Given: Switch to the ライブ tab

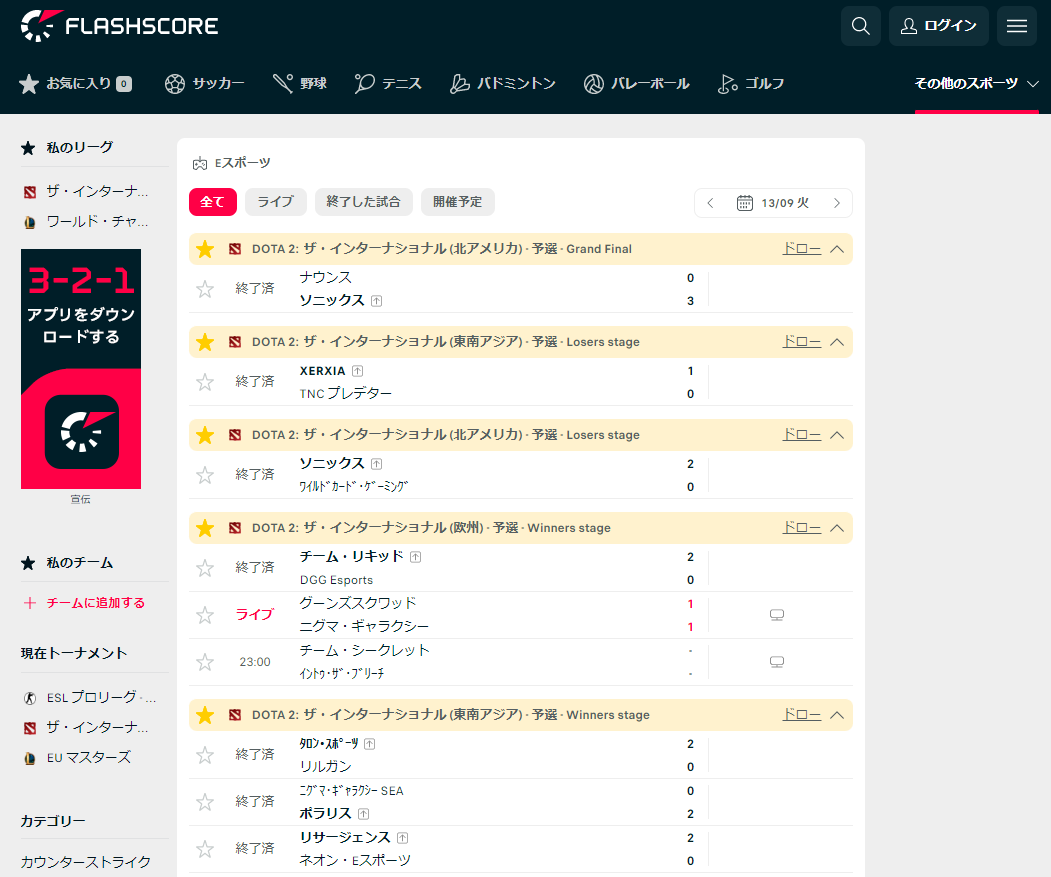Looking at the screenshot, I should pyautogui.click(x=275, y=202).
